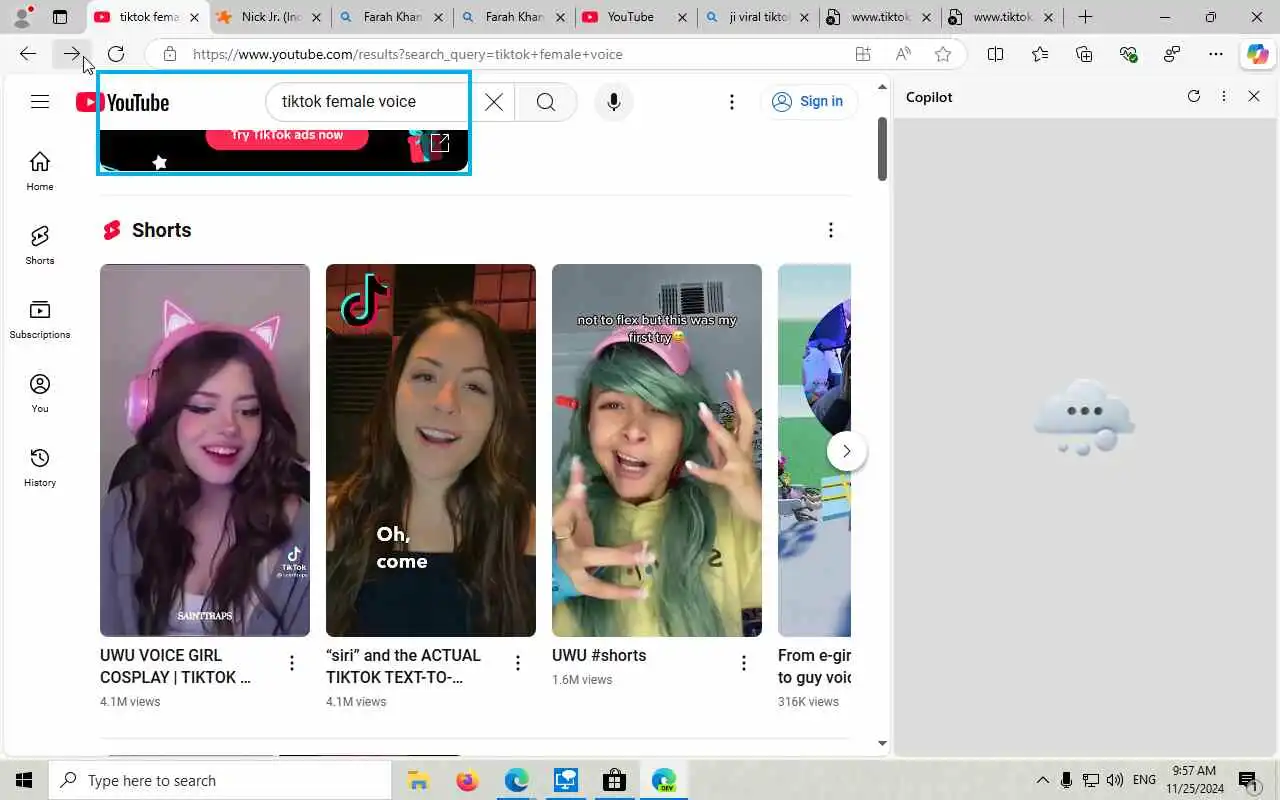1280x800 pixels.
Task: Open the UWU #shorts title
Action: point(599,655)
